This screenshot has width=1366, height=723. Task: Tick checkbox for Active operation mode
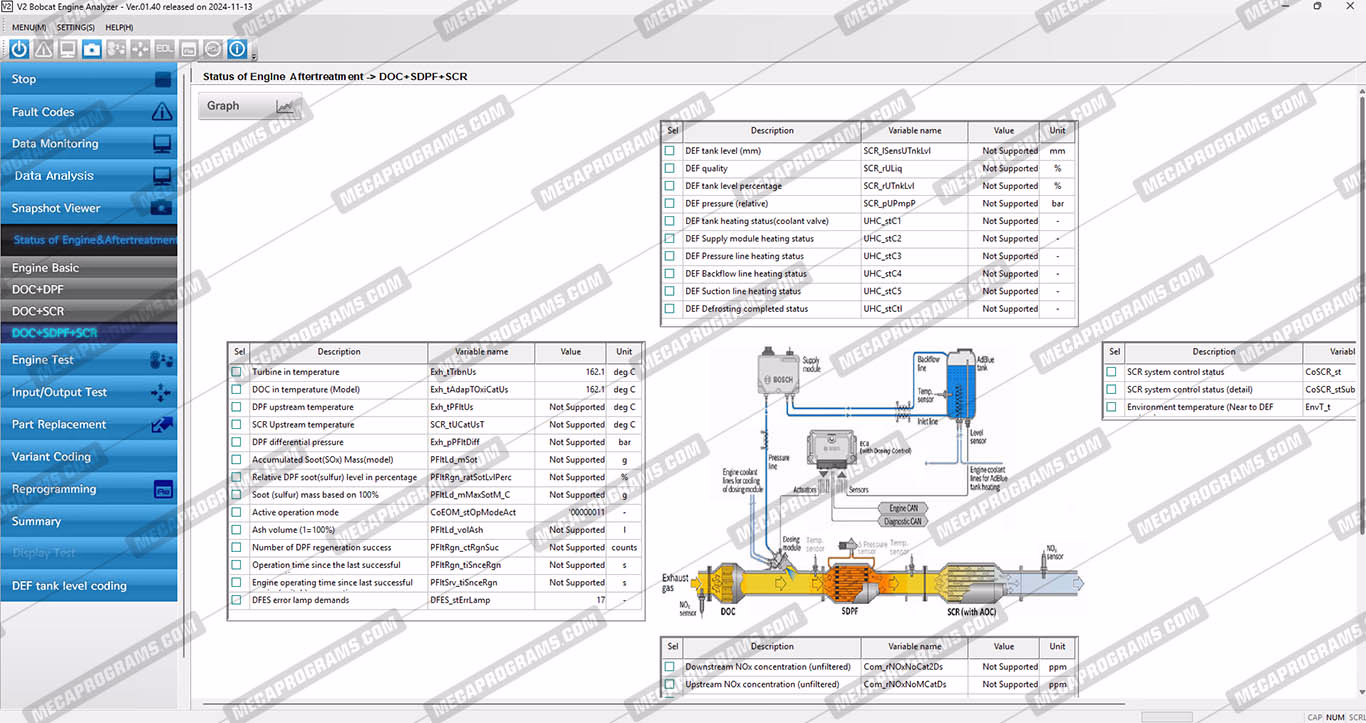(237, 512)
